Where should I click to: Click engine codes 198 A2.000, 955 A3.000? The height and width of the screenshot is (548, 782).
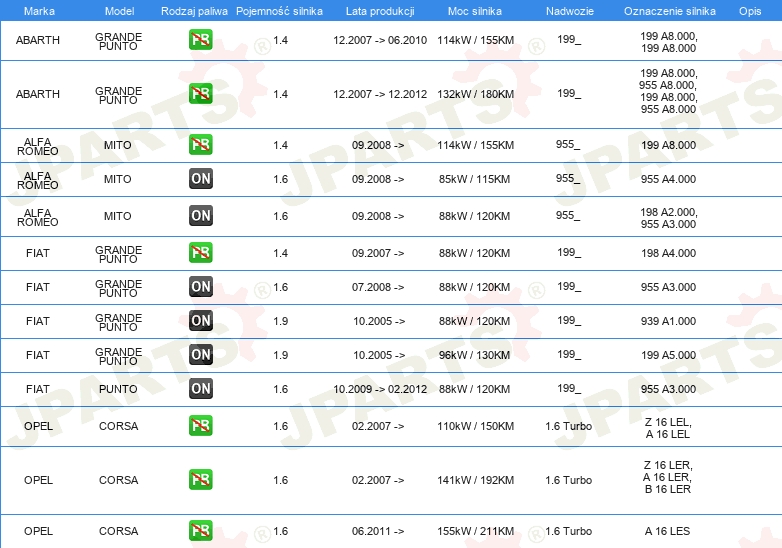[669, 218]
